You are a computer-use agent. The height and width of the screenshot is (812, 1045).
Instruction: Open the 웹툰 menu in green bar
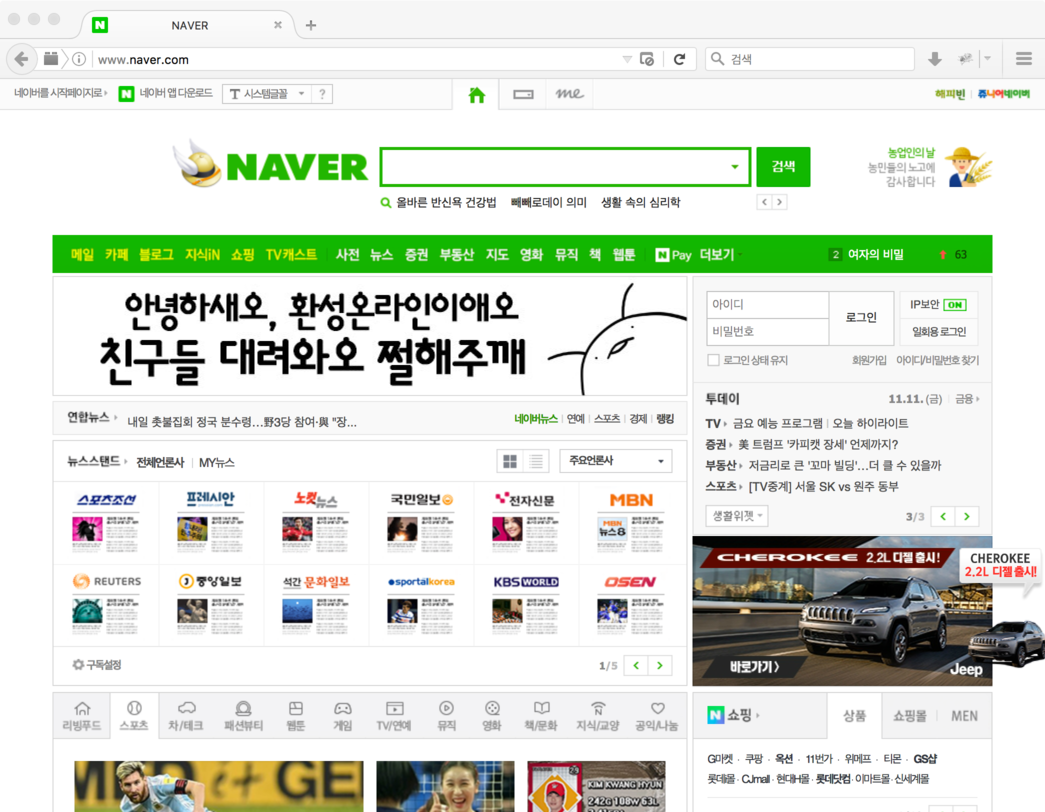[x=624, y=254]
